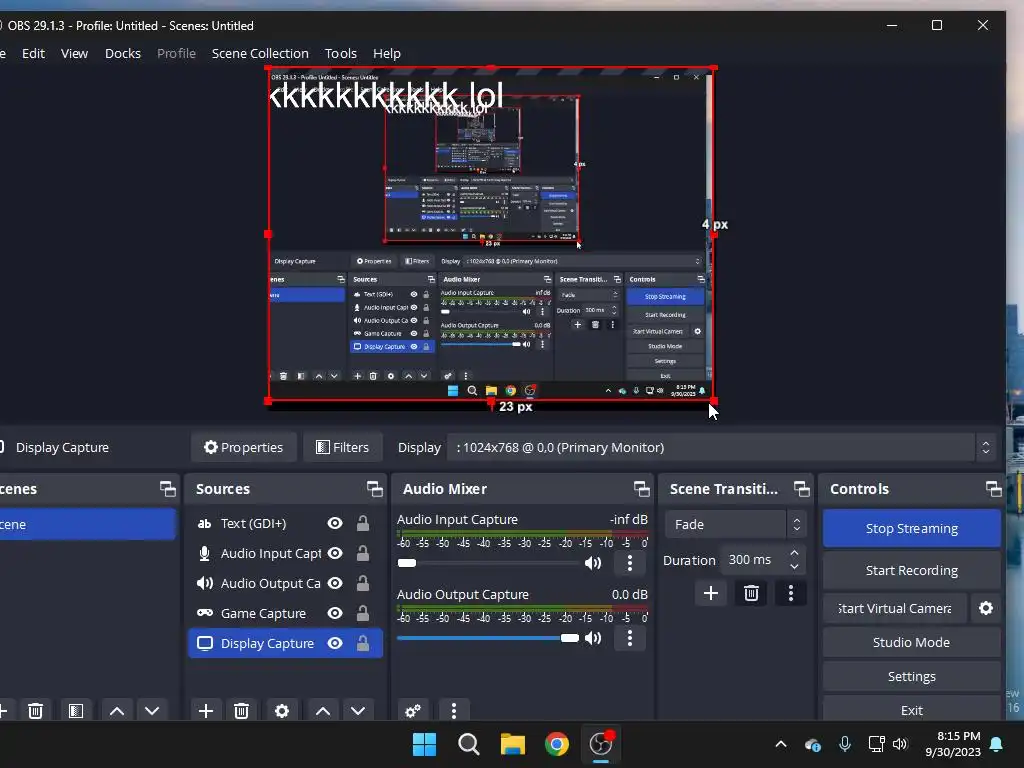Open the Tools menu
The height and width of the screenshot is (768, 1024).
pos(341,54)
